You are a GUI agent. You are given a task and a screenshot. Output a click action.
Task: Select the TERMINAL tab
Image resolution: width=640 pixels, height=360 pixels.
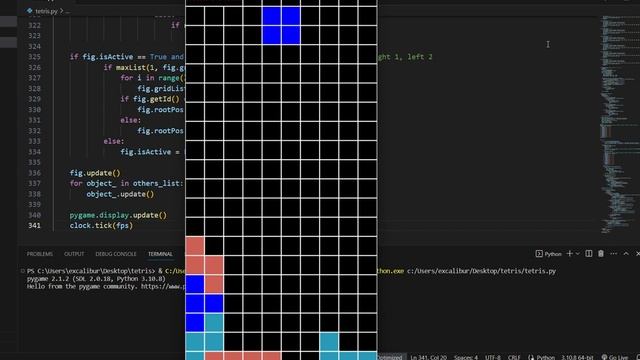tap(160, 254)
